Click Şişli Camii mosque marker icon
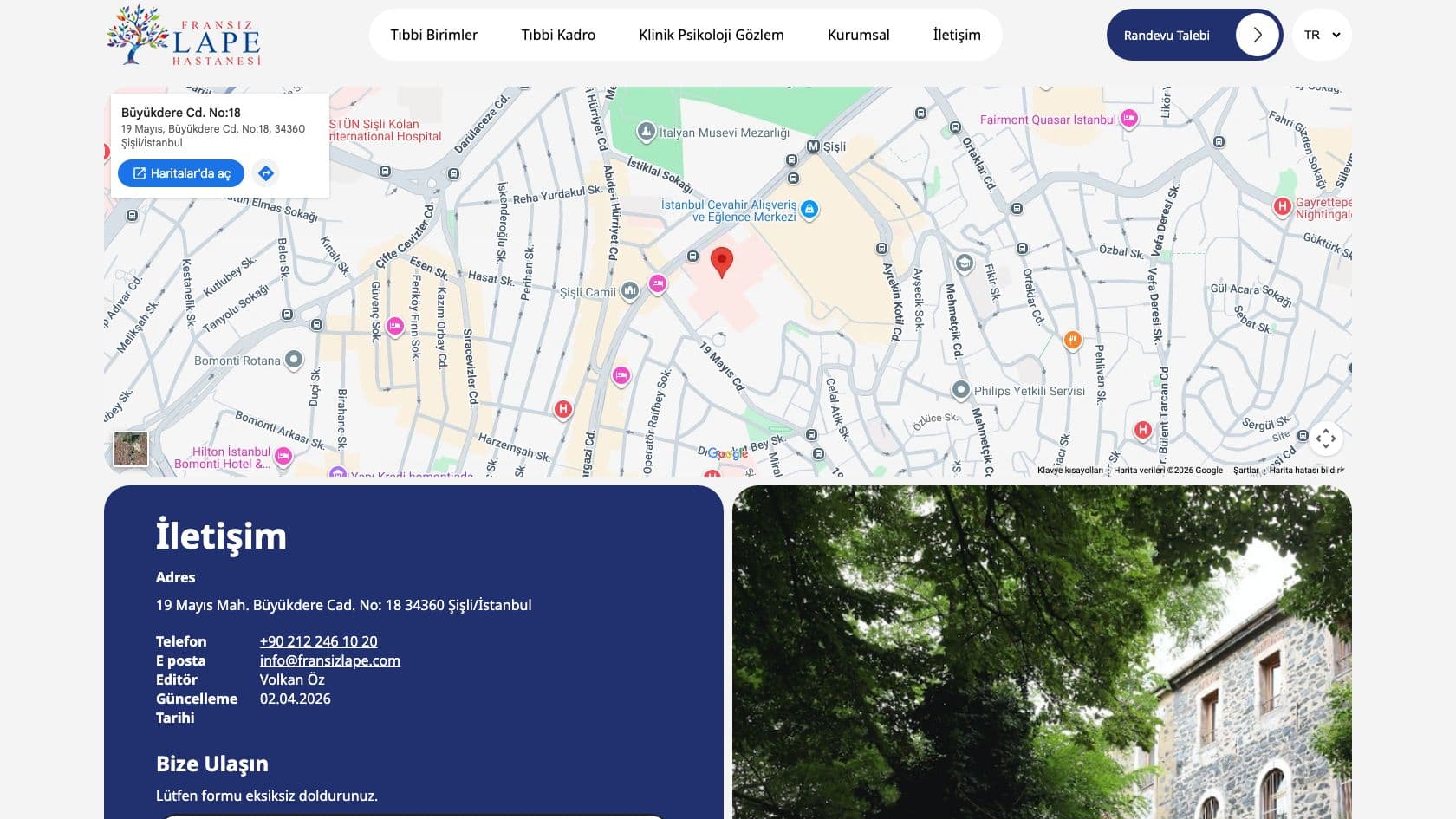The width and height of the screenshot is (1456, 819). click(x=630, y=290)
